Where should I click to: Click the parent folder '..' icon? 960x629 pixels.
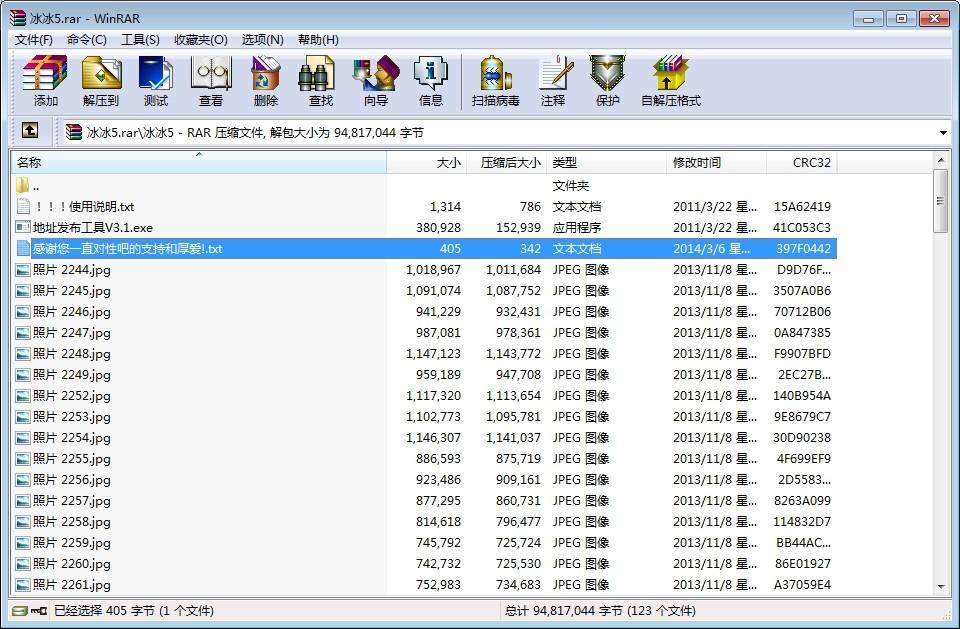tap(23, 186)
